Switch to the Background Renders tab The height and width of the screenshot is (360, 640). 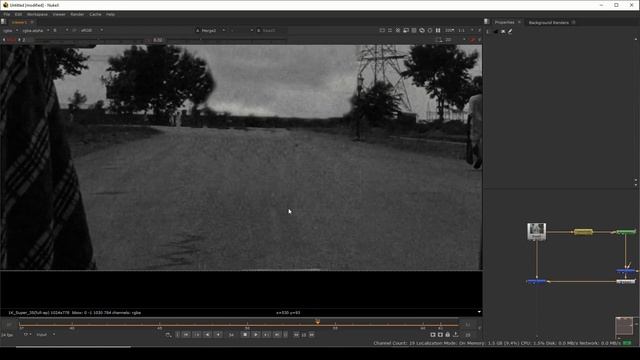pos(549,22)
